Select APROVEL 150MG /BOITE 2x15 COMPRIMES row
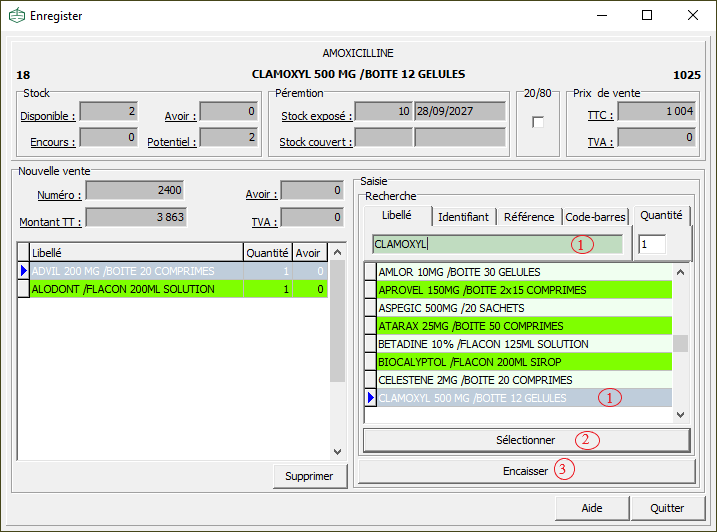 click(524, 290)
